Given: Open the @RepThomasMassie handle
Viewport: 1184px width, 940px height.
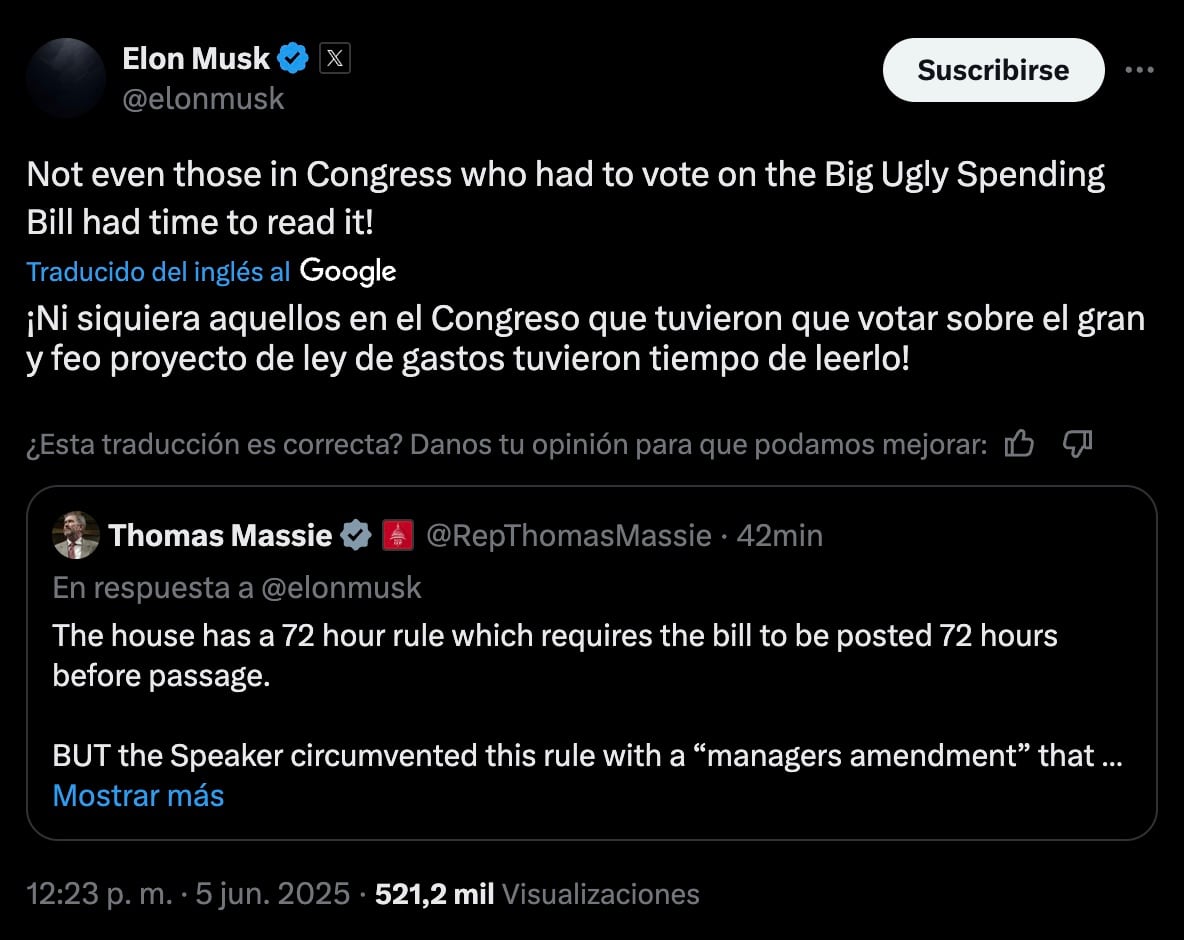Looking at the screenshot, I should tap(568, 536).
